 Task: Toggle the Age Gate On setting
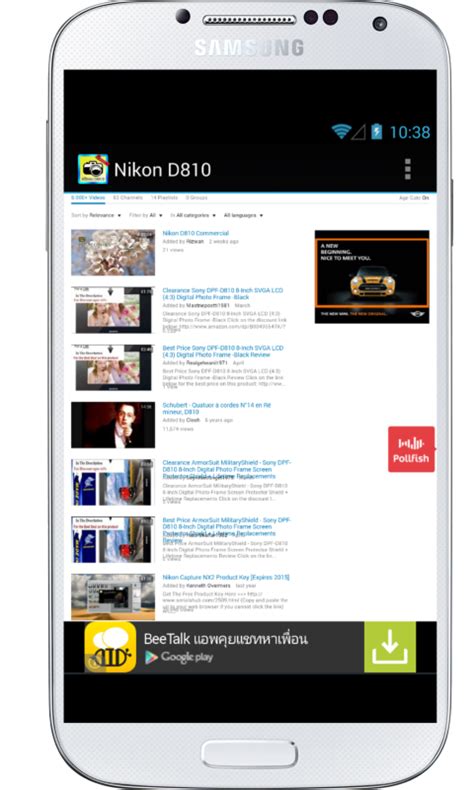tap(414, 198)
